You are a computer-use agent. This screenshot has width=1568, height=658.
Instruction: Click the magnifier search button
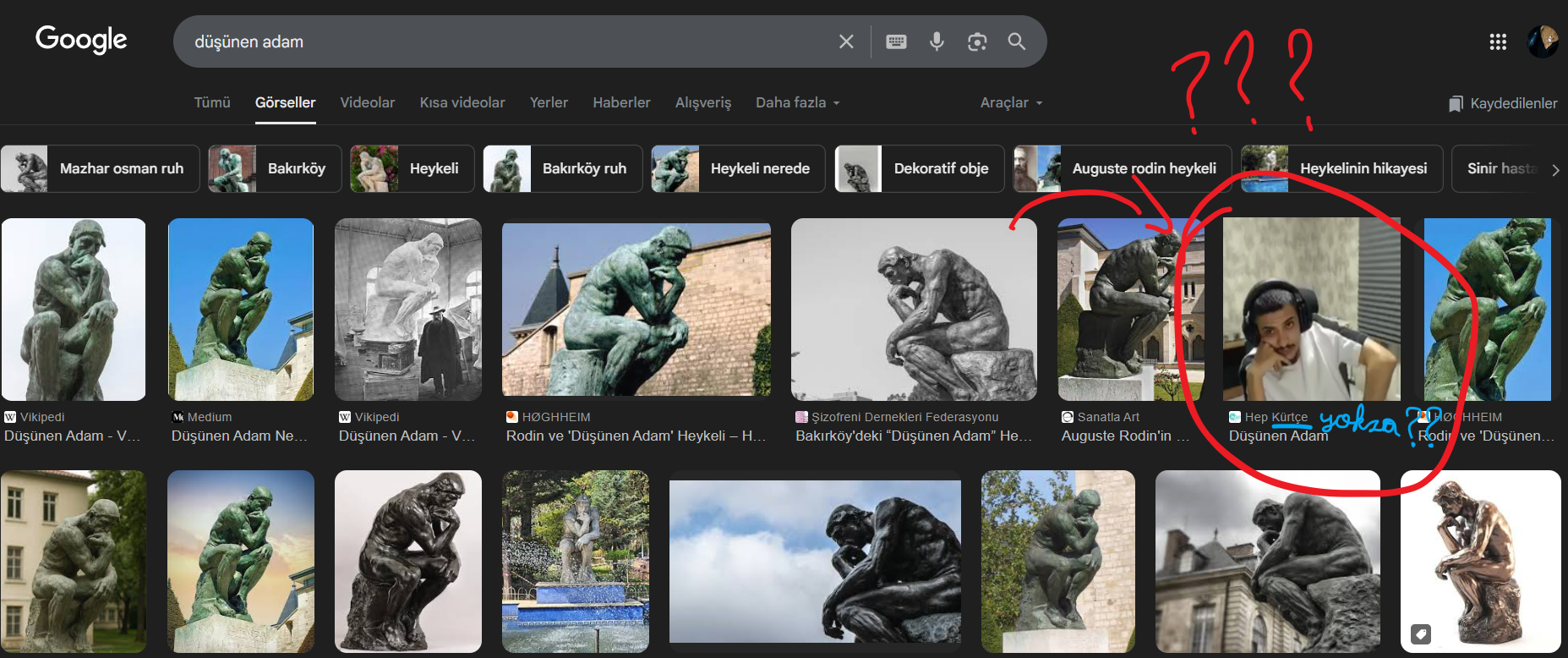point(1017,41)
